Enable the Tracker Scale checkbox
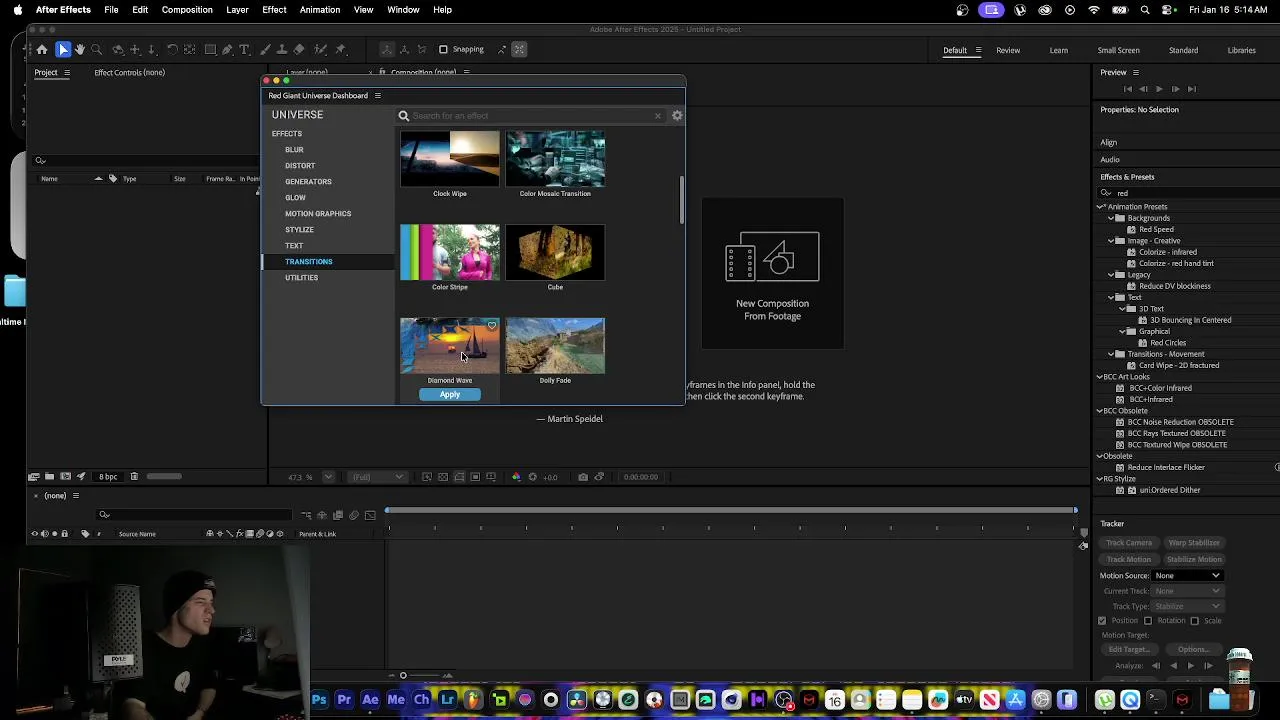The image size is (1280, 720). point(1194,621)
